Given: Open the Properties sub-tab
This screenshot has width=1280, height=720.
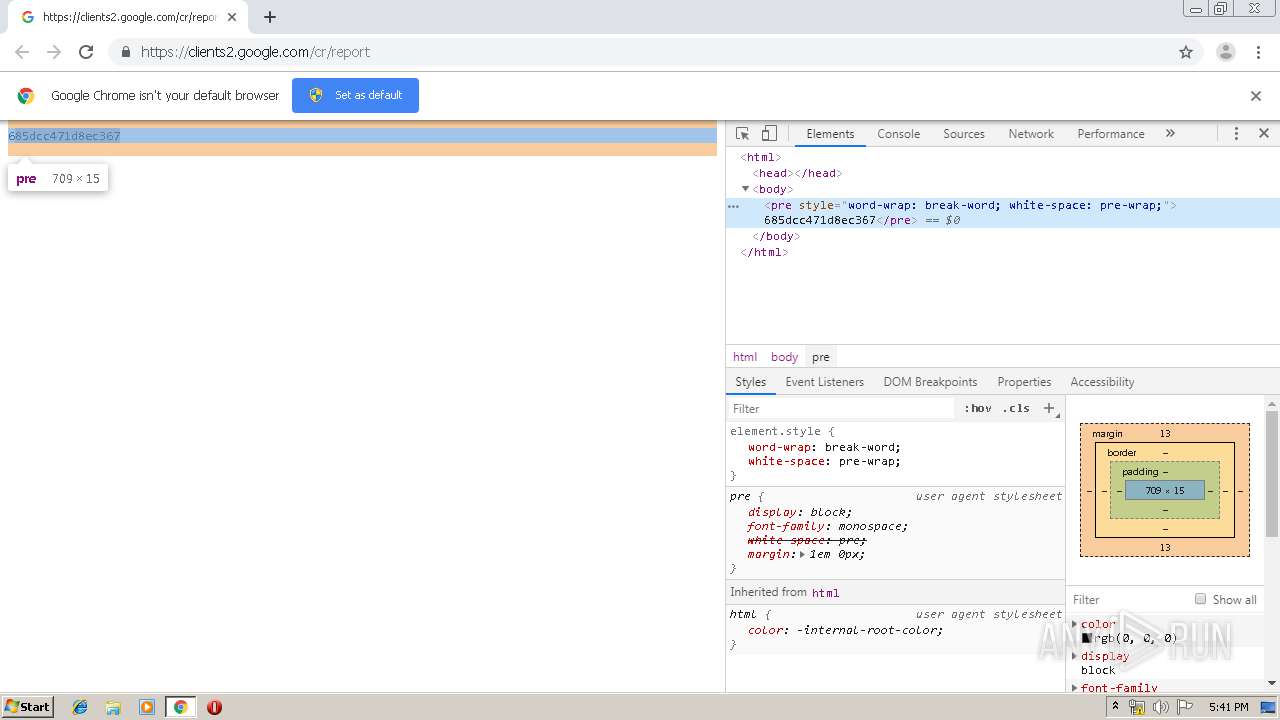Looking at the screenshot, I should tap(1024, 382).
